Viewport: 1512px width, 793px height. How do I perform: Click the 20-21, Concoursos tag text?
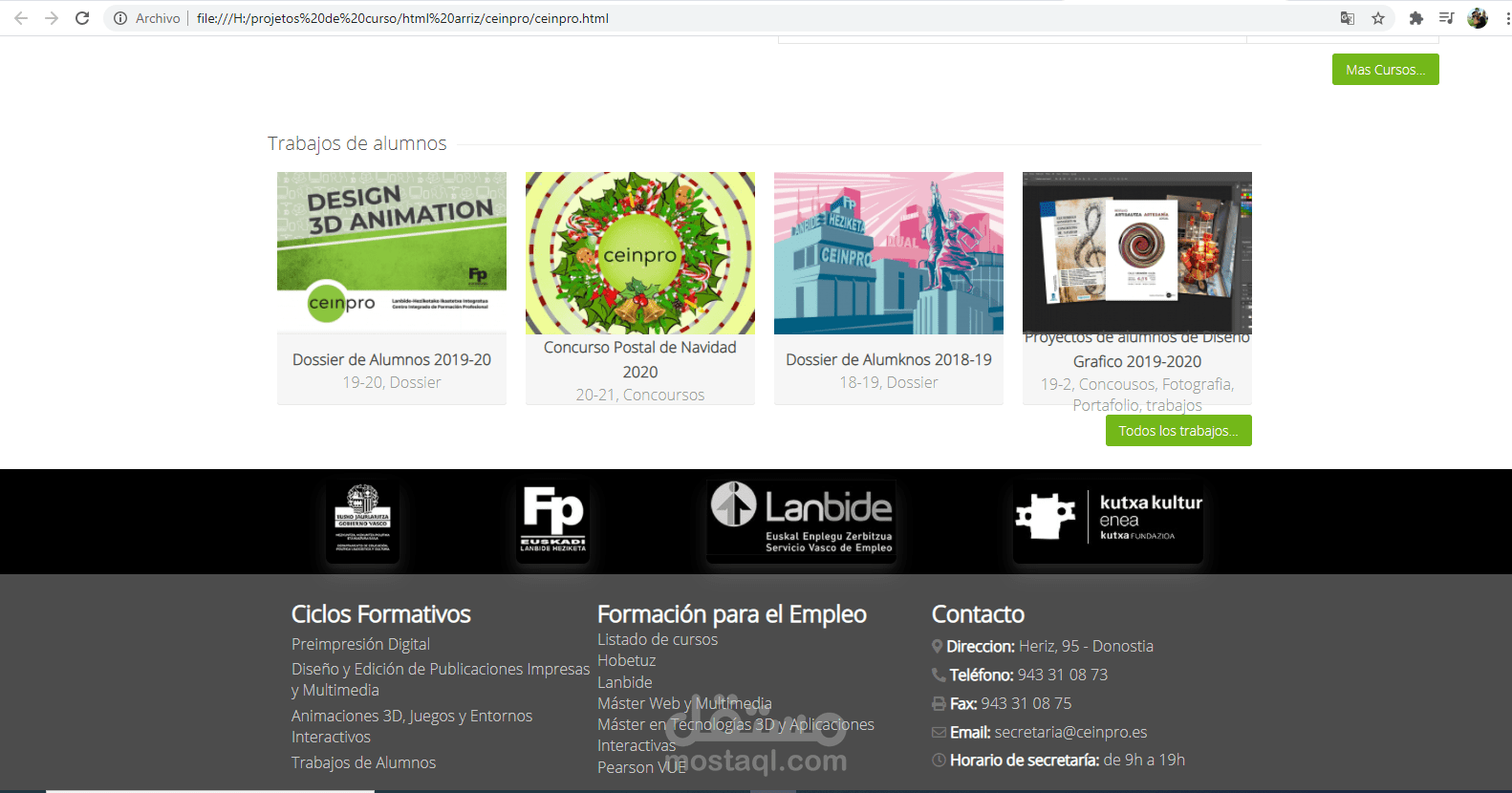coord(640,395)
